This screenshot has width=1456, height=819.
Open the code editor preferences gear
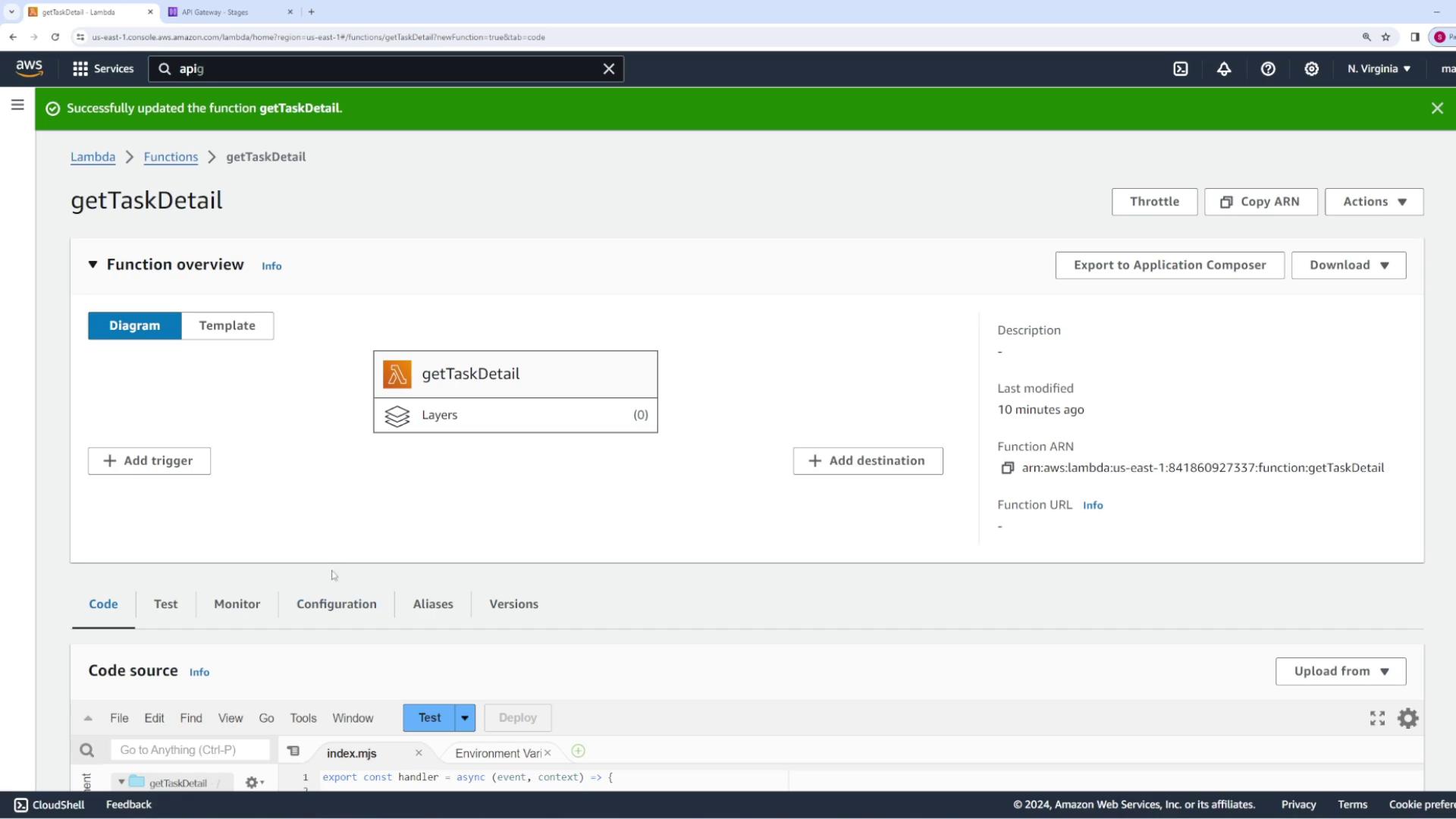(x=1407, y=718)
